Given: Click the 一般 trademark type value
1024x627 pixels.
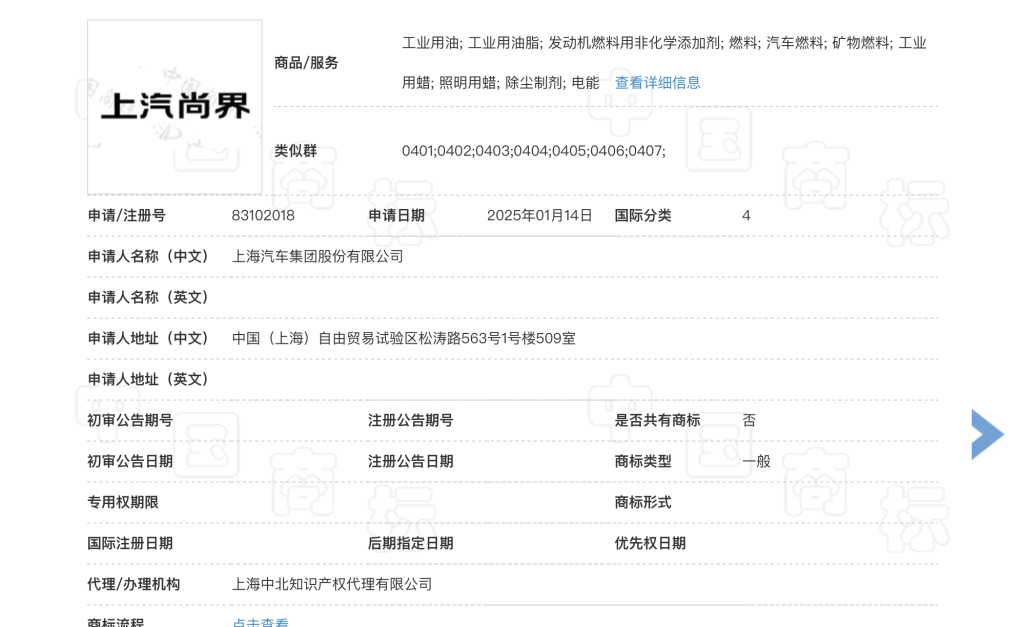Looking at the screenshot, I should point(756,461).
